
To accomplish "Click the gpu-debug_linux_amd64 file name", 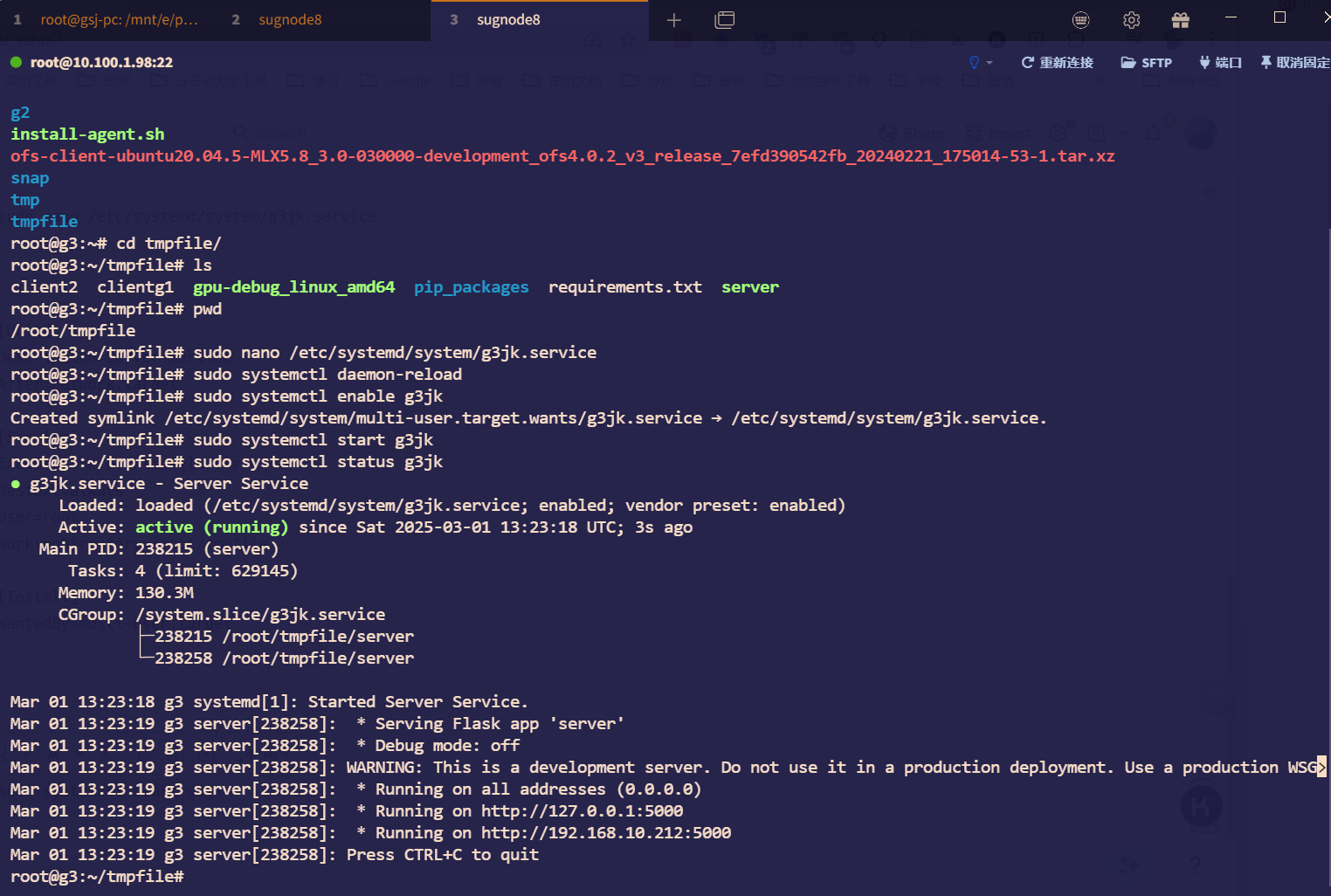I will (293, 286).
